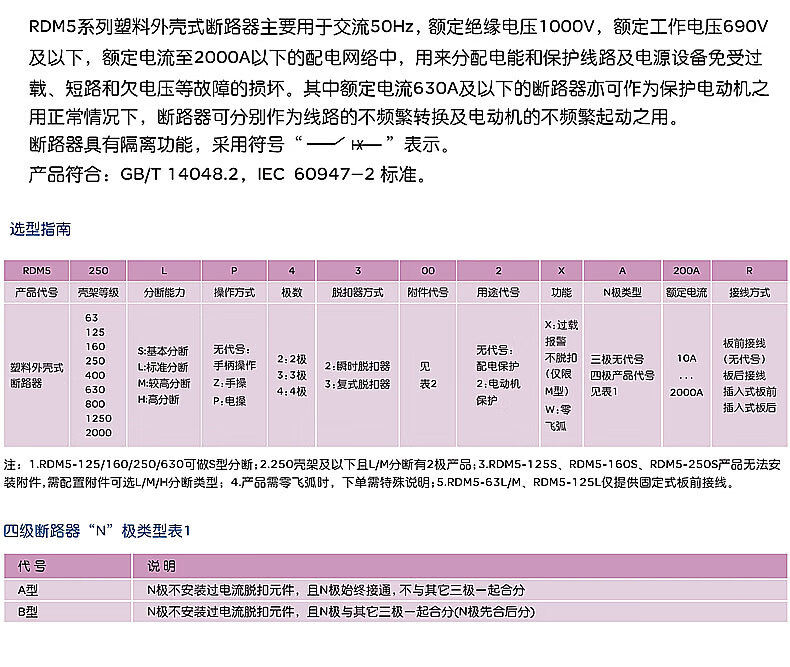Image resolution: width=790 pixels, height=667 pixels.
Task: Click the 用途代号 label cell
Action: 499,293
